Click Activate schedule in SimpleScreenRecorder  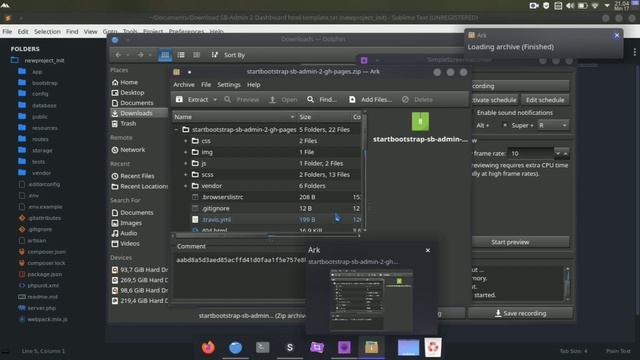click(x=495, y=100)
